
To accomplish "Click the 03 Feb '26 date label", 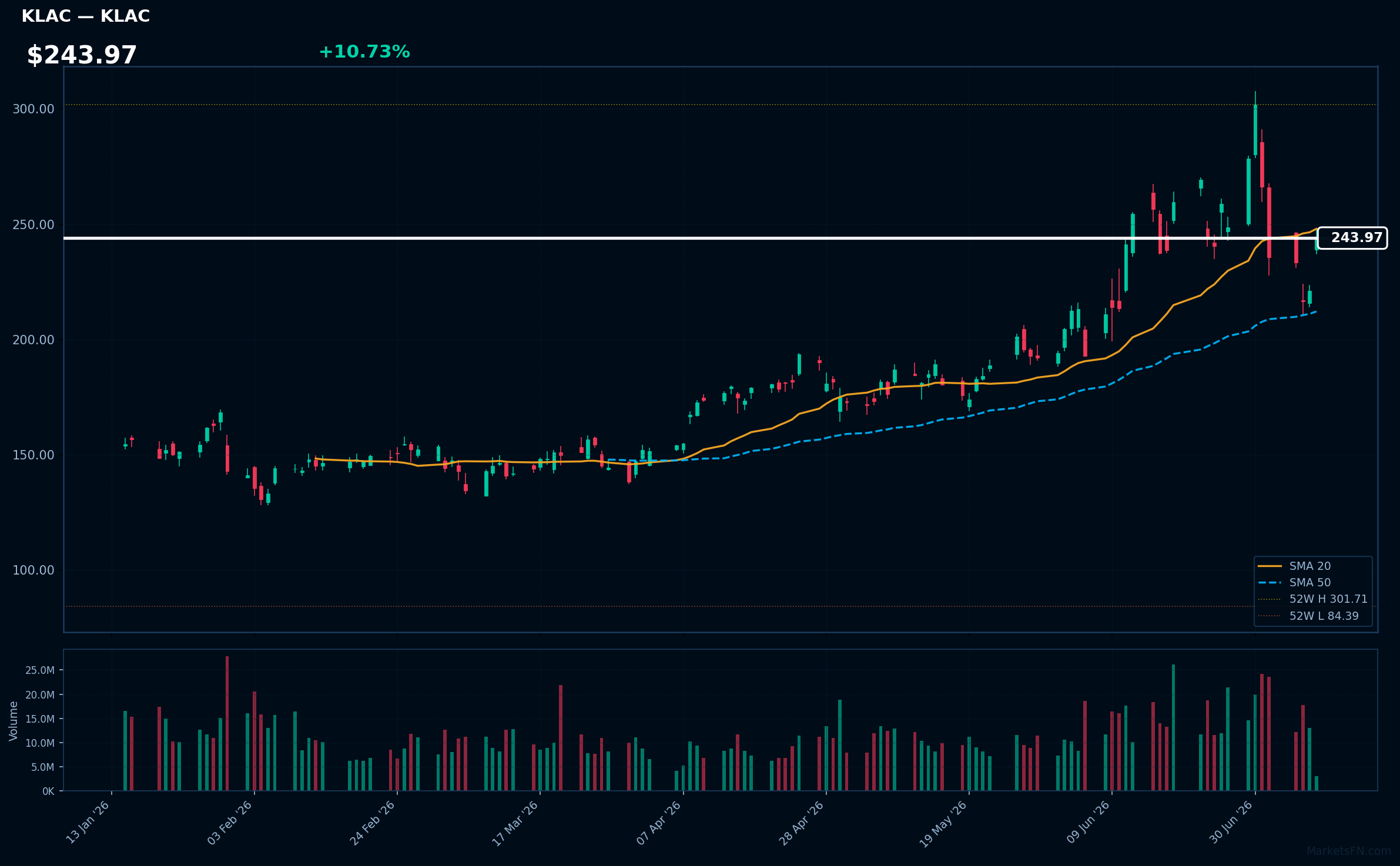I will (230, 823).
